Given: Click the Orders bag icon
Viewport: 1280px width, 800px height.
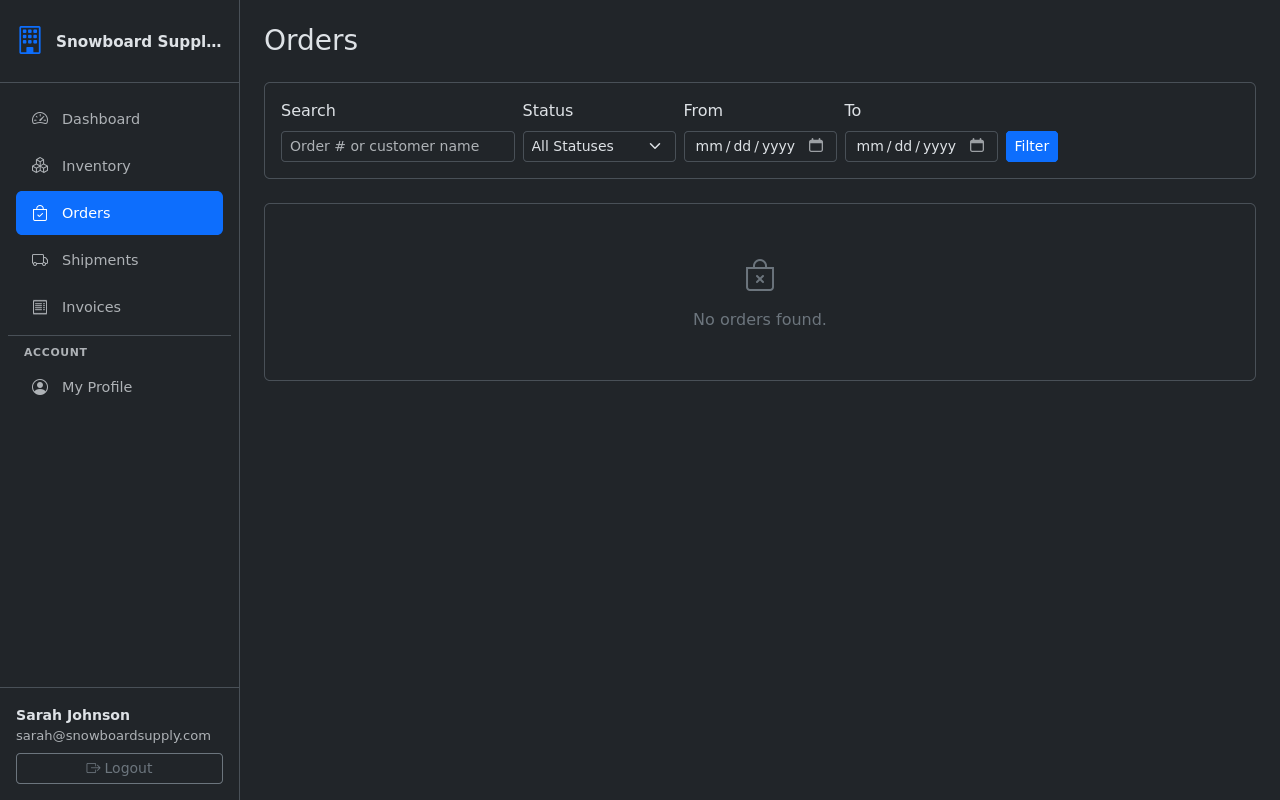Looking at the screenshot, I should pos(39,212).
